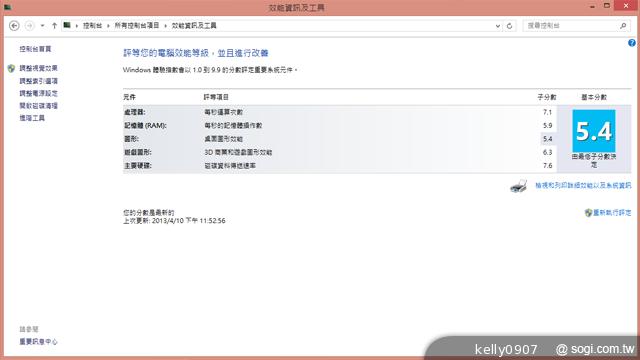
Task: Click the magnifier search icon
Action: click(623, 26)
